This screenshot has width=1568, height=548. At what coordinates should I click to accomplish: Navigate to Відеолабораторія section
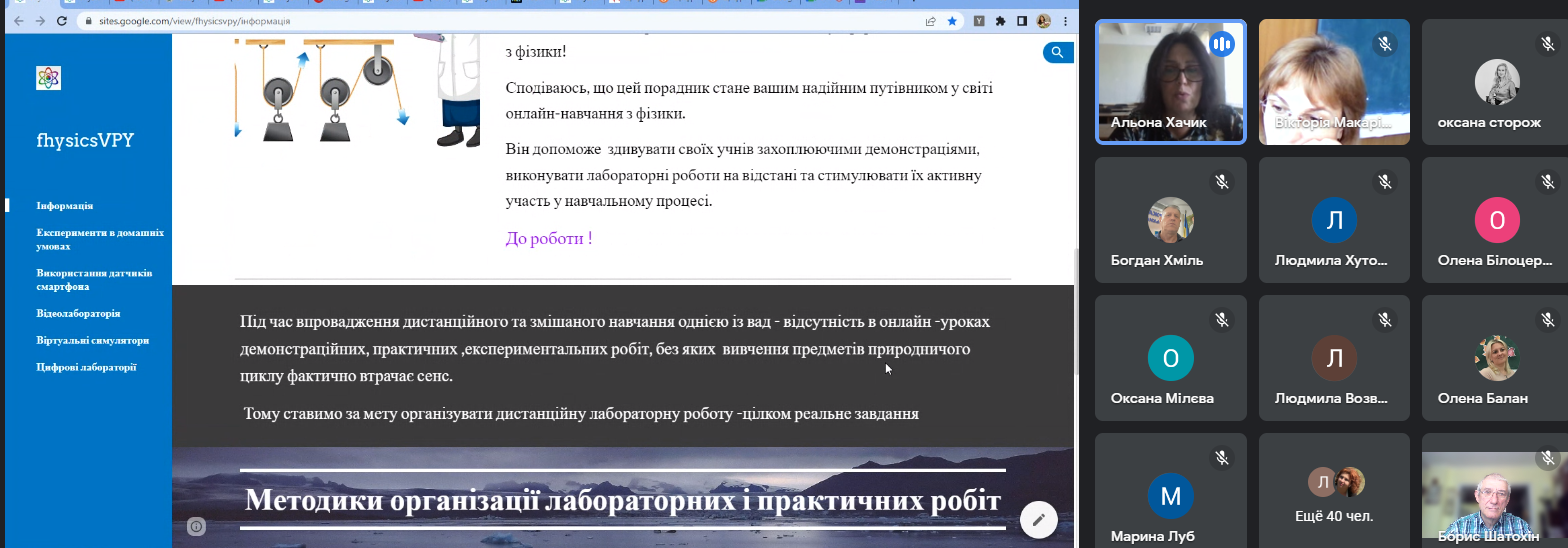(x=78, y=313)
